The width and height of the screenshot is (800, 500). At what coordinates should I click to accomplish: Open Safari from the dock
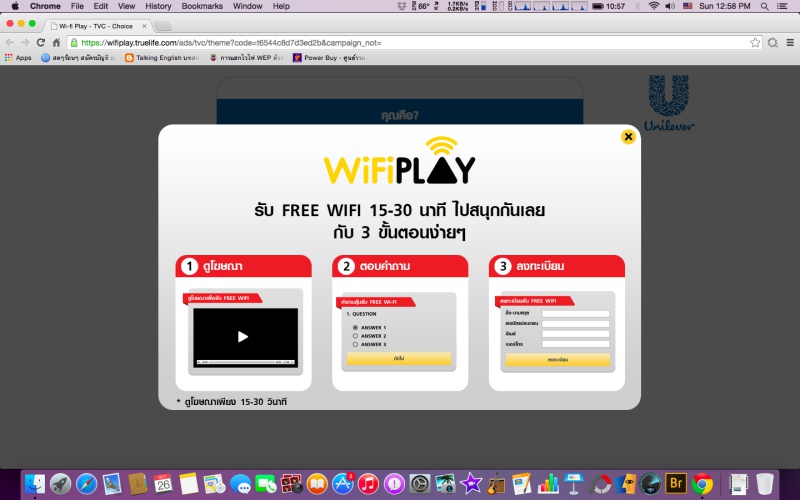[86, 484]
